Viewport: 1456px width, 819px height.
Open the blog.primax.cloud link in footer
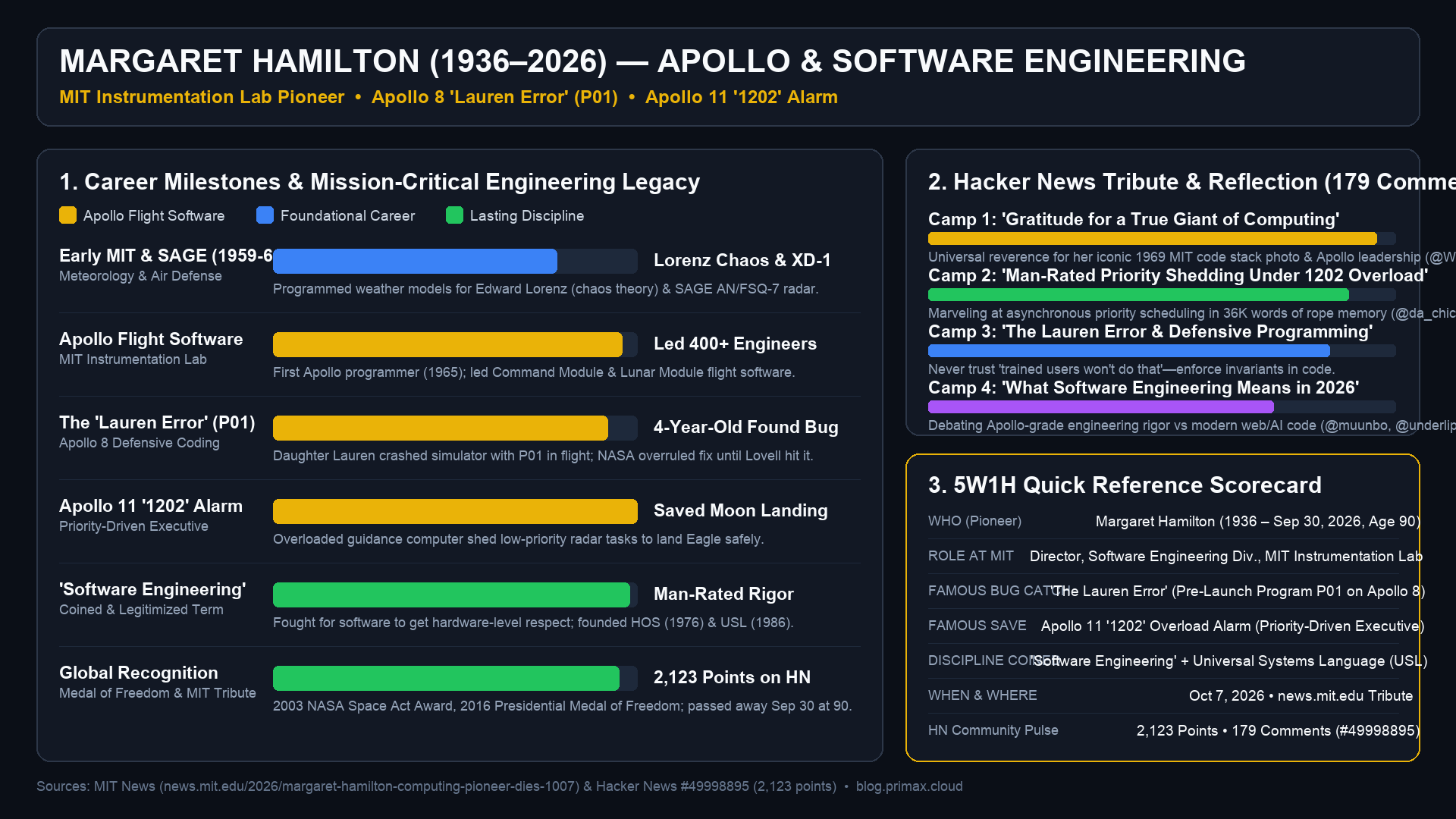point(909,786)
